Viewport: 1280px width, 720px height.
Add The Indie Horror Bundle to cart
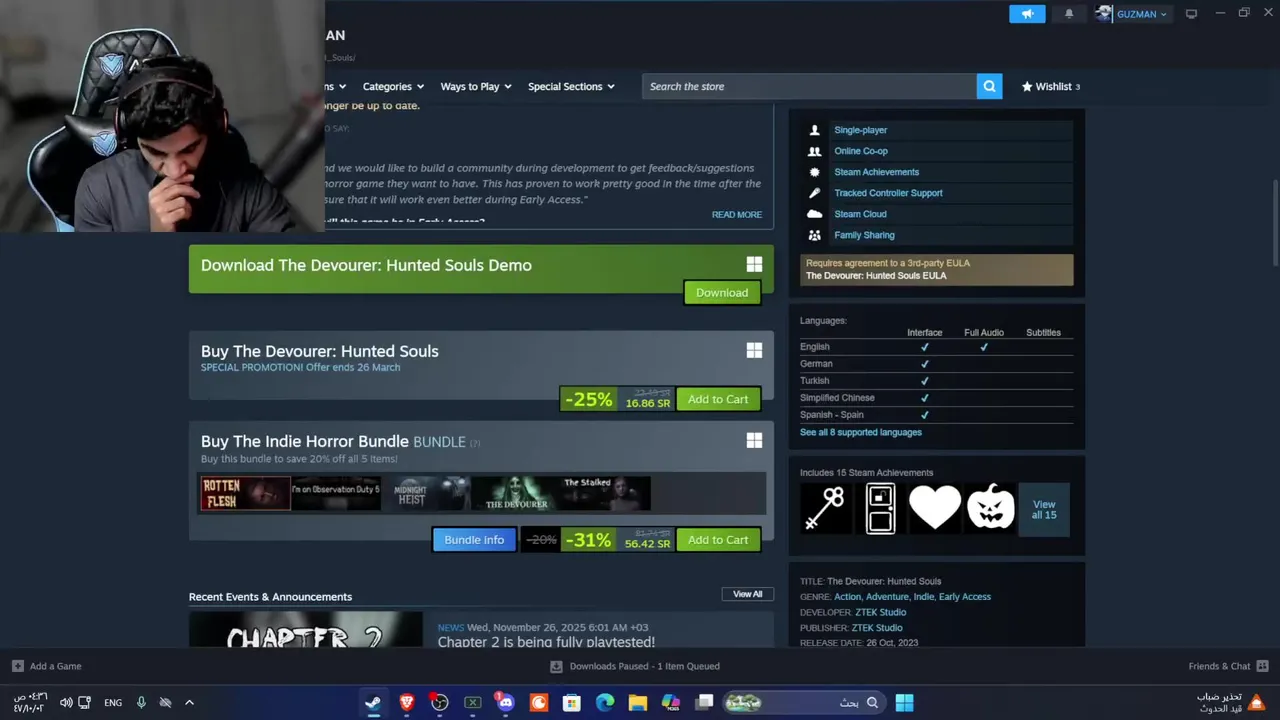tap(718, 540)
